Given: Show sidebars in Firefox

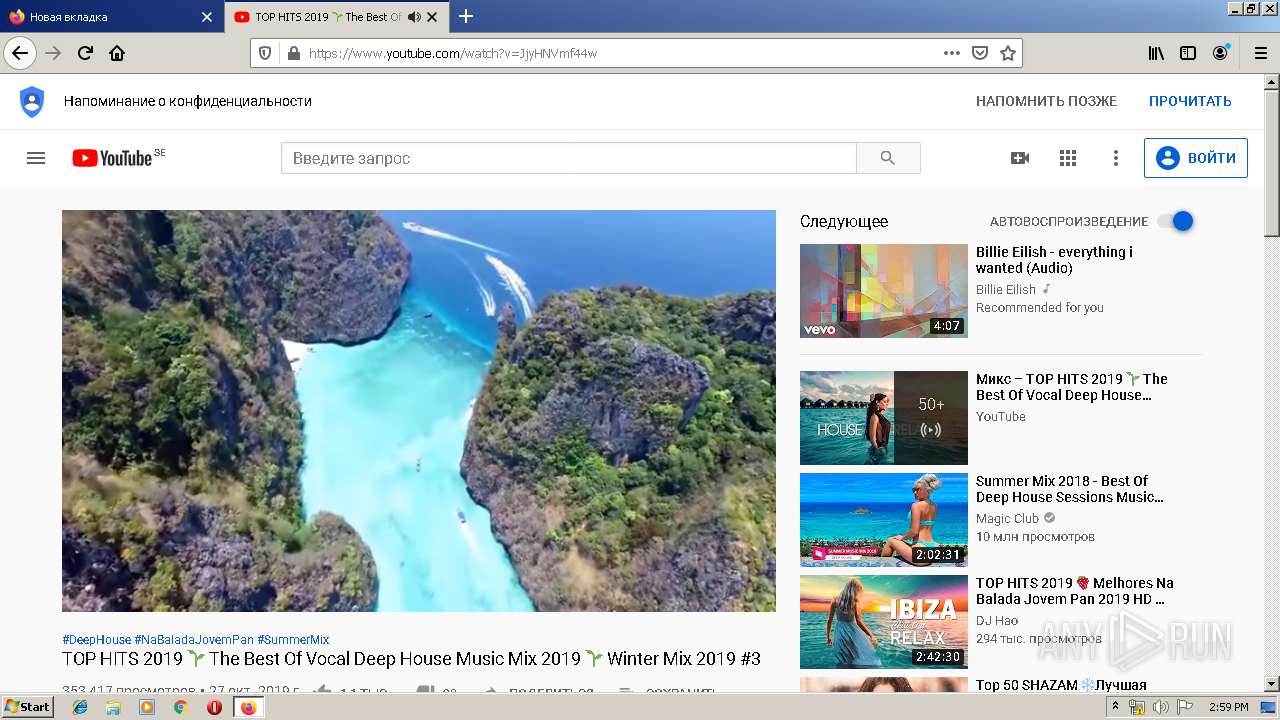Looking at the screenshot, I should [1188, 53].
